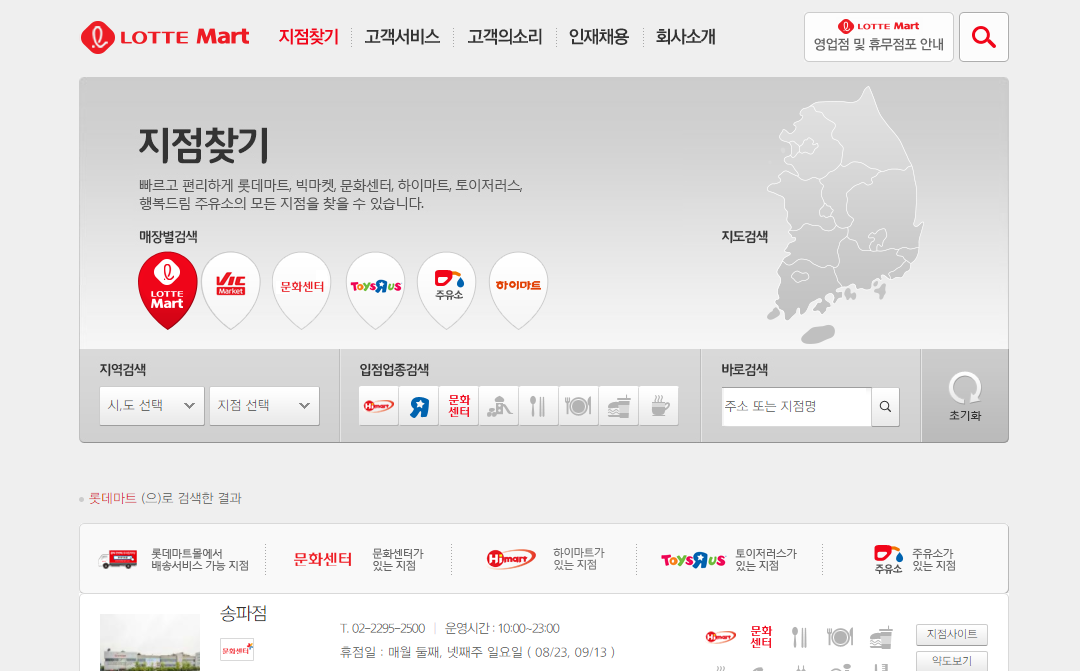This screenshot has width=1080, height=671.
Task: Select the Toys R Us store pin
Action: (x=375, y=290)
